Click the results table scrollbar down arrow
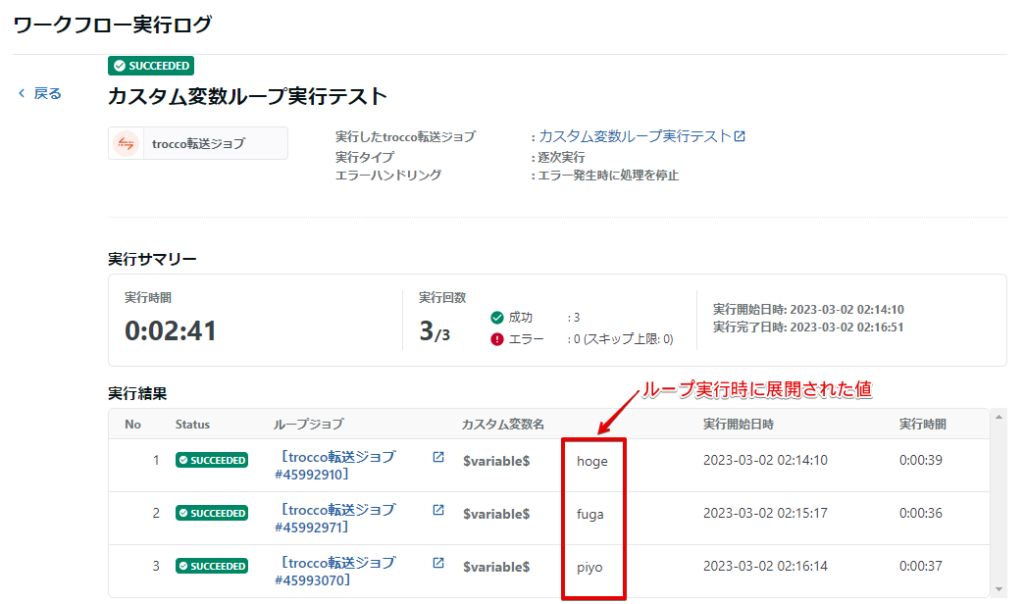 pos(999,589)
